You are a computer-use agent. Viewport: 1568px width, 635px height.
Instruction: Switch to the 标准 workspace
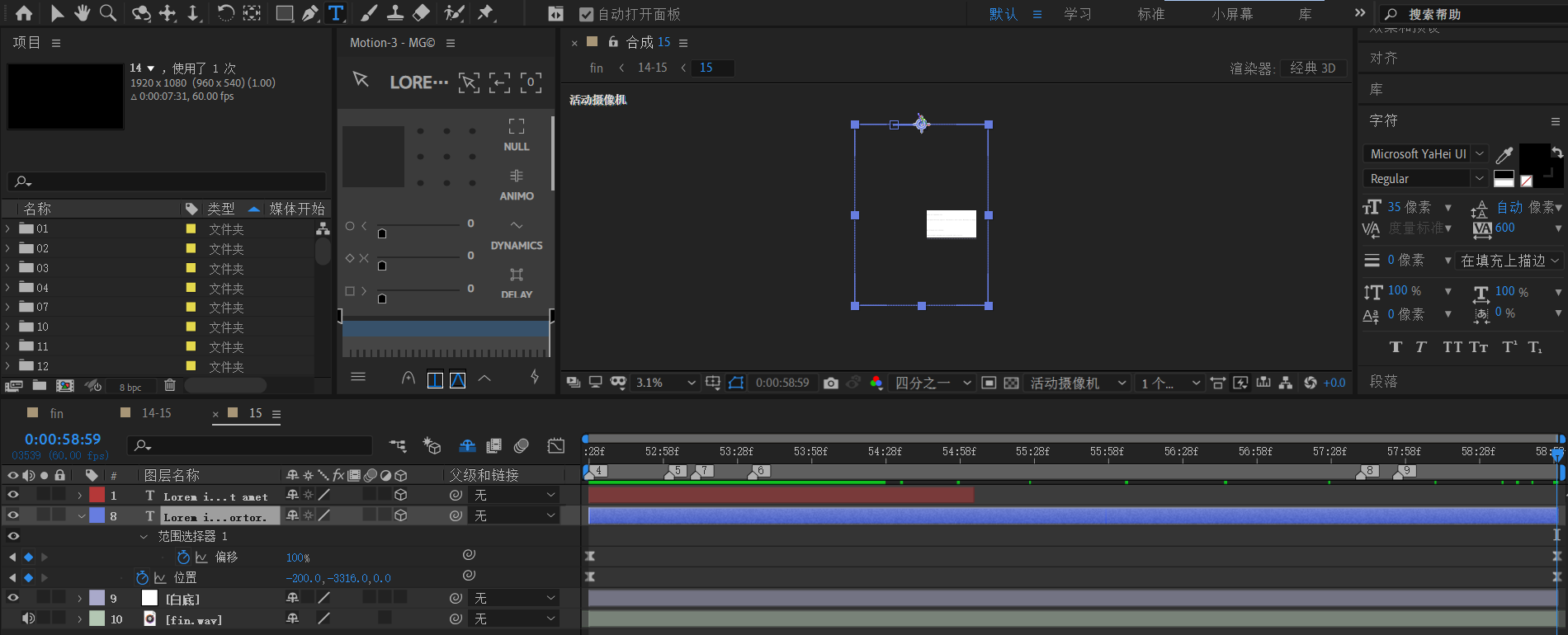point(1151,14)
